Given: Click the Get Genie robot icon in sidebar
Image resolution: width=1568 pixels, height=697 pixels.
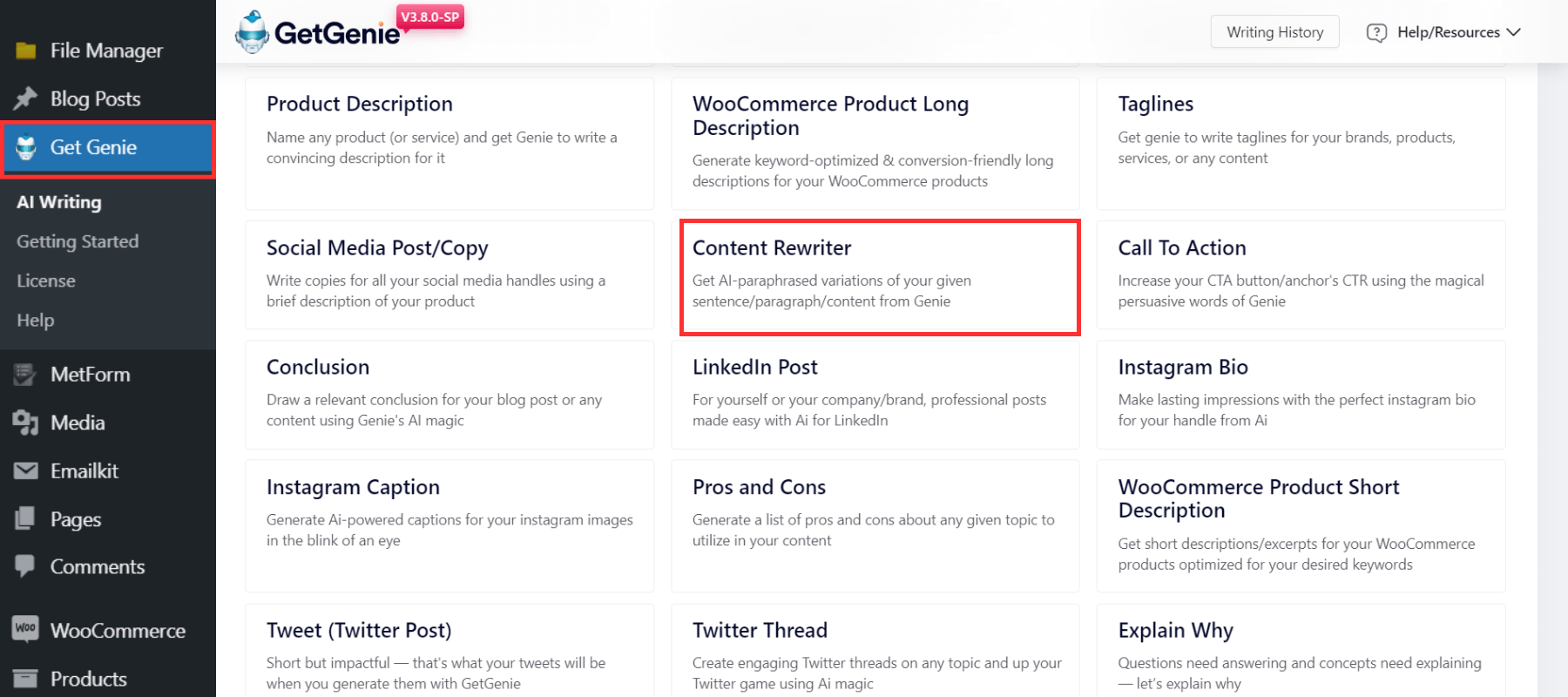Looking at the screenshot, I should [26, 147].
